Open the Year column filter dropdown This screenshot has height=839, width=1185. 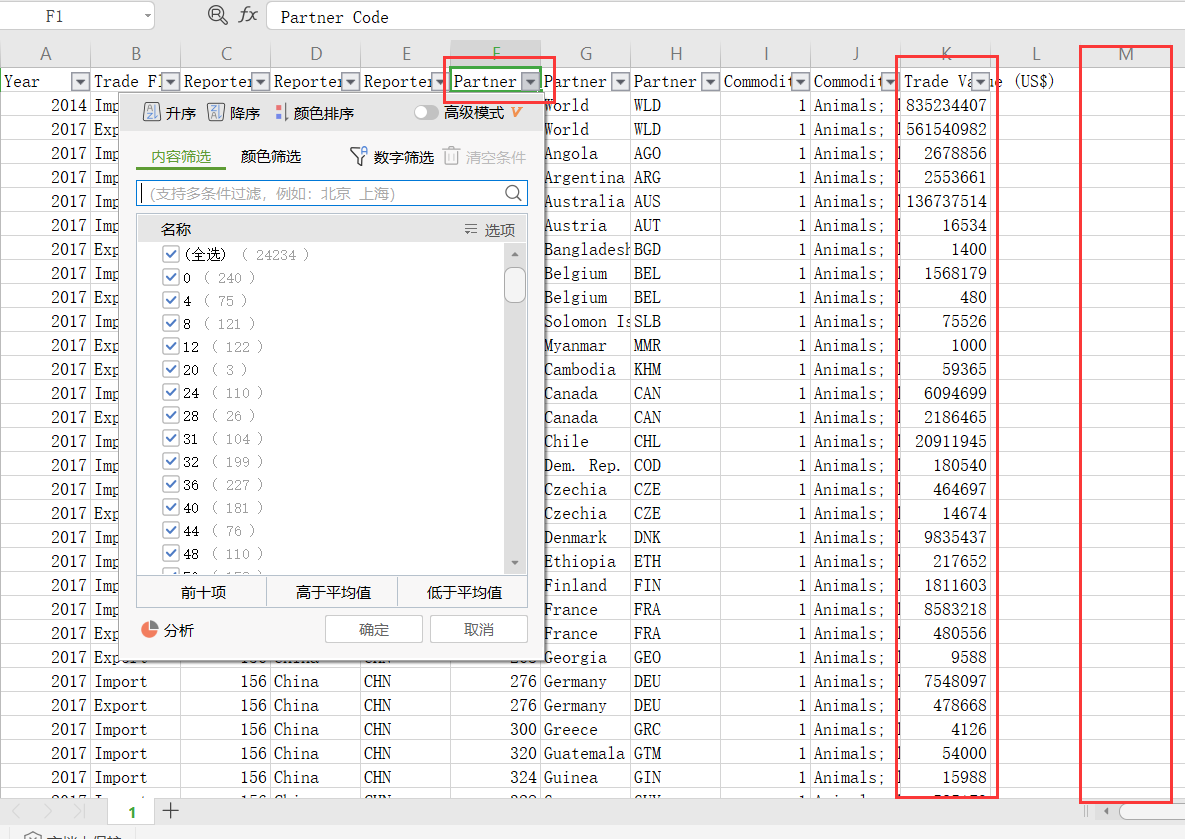(80, 82)
